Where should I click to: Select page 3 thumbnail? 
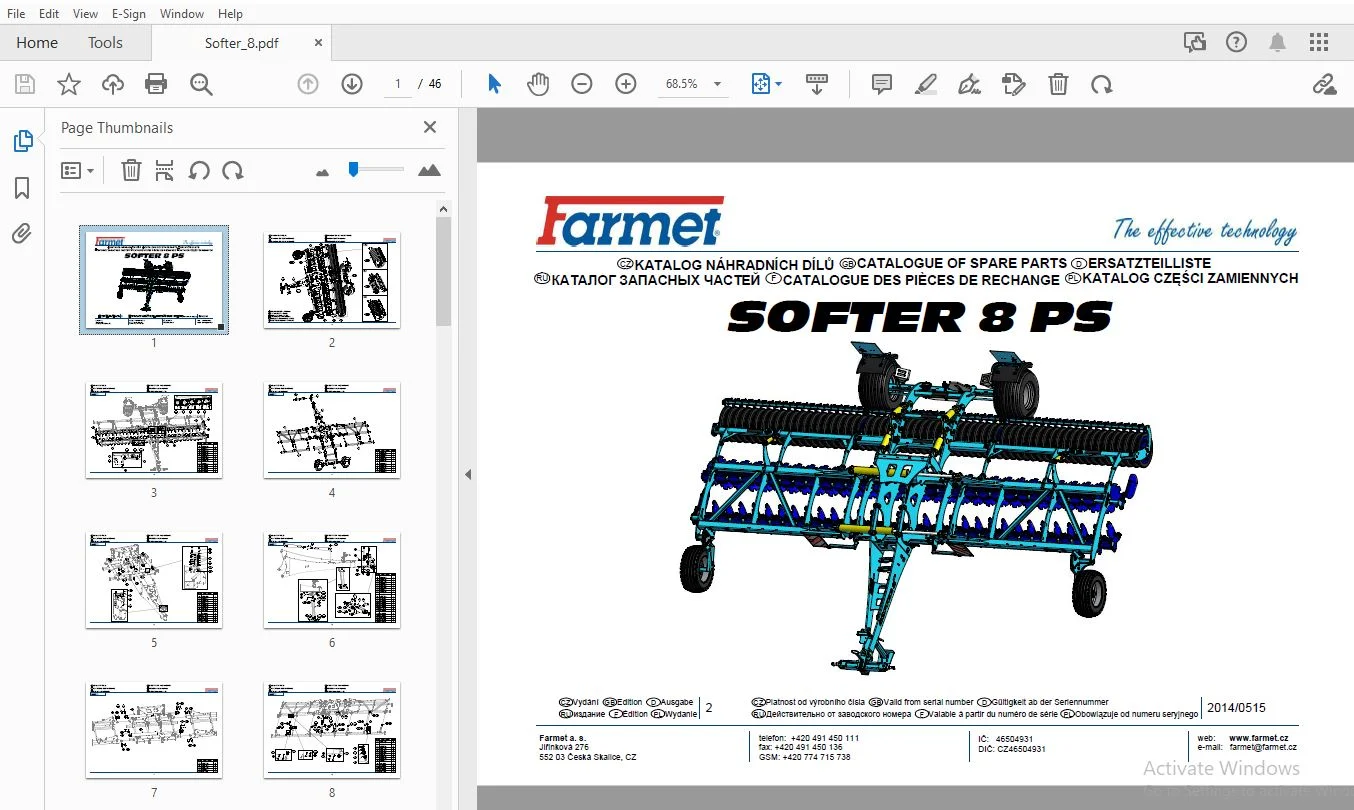point(154,430)
